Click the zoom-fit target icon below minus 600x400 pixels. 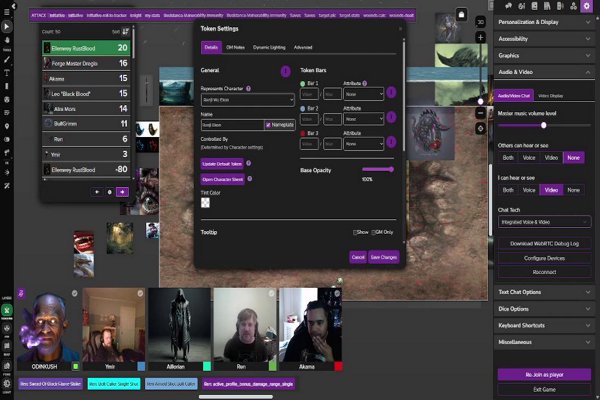coord(481,129)
